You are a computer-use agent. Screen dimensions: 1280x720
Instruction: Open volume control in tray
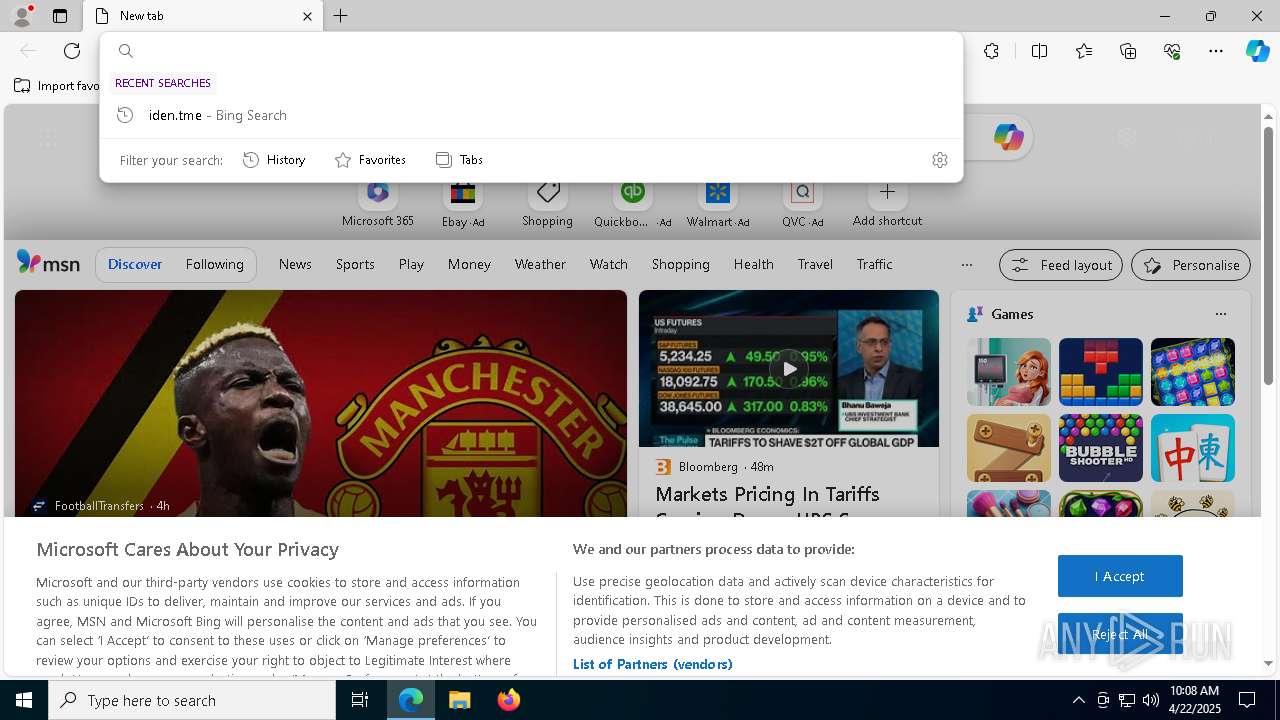[x=1151, y=700]
